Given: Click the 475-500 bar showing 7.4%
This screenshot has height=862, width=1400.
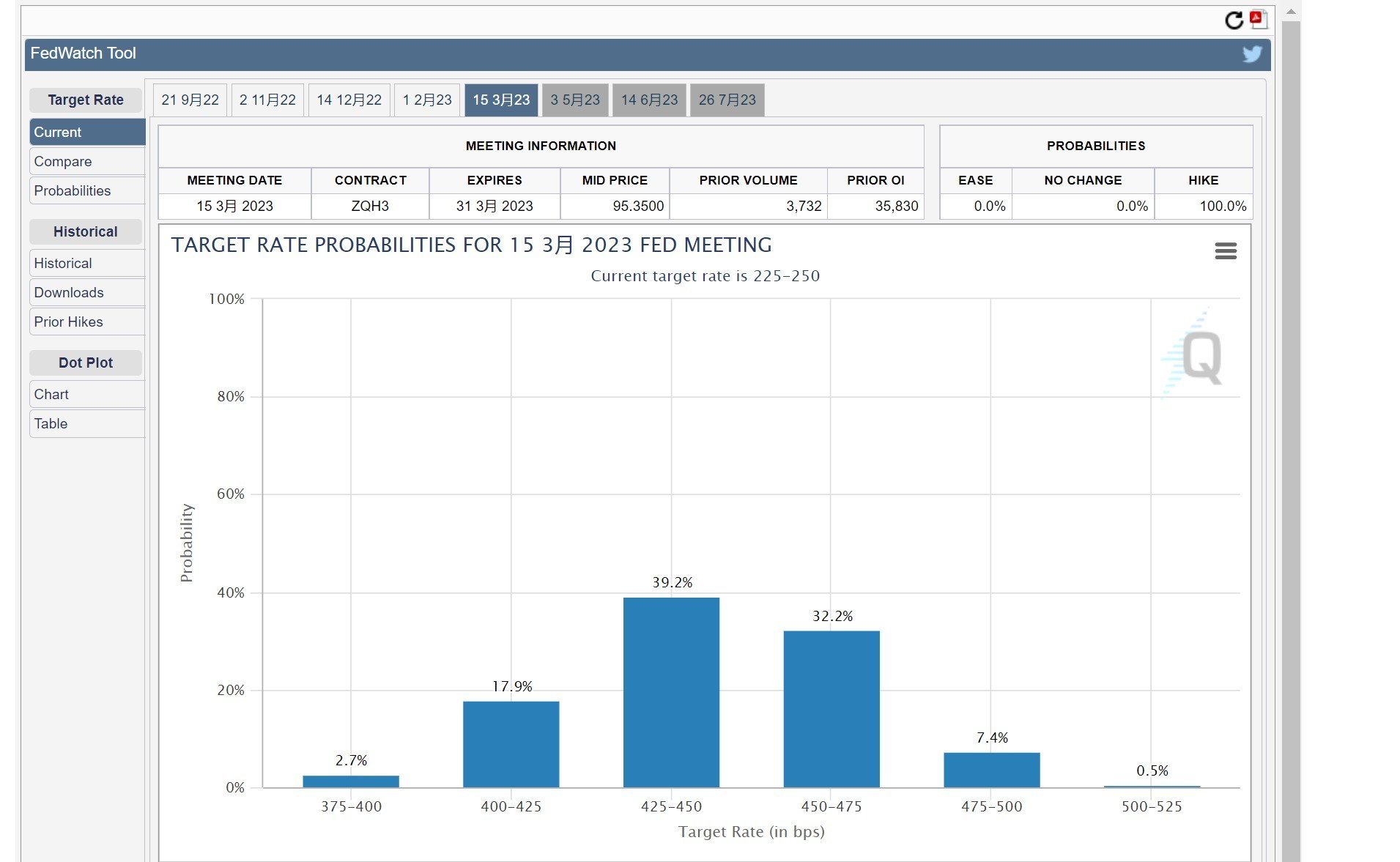Looking at the screenshot, I should [x=992, y=770].
